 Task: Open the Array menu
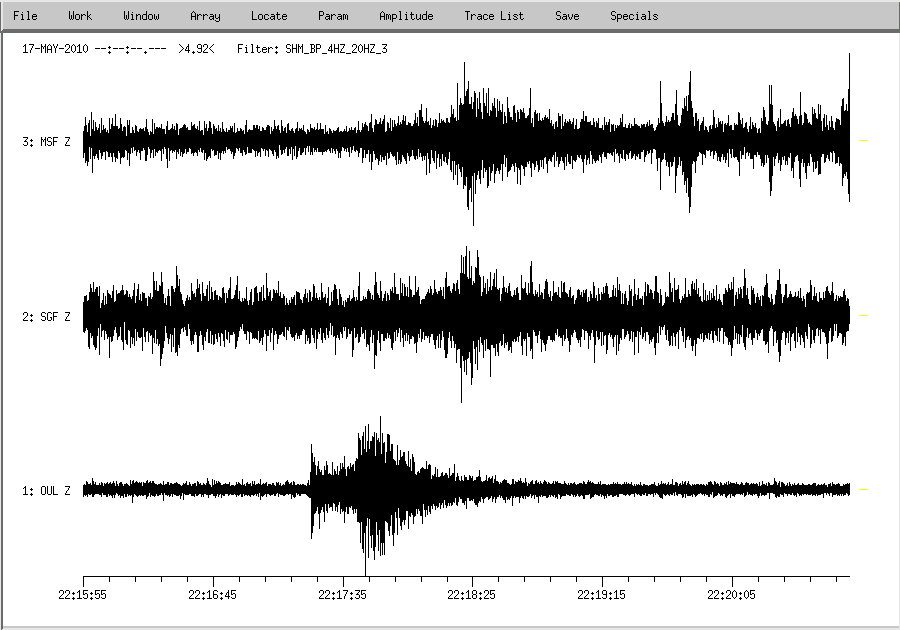pos(205,16)
